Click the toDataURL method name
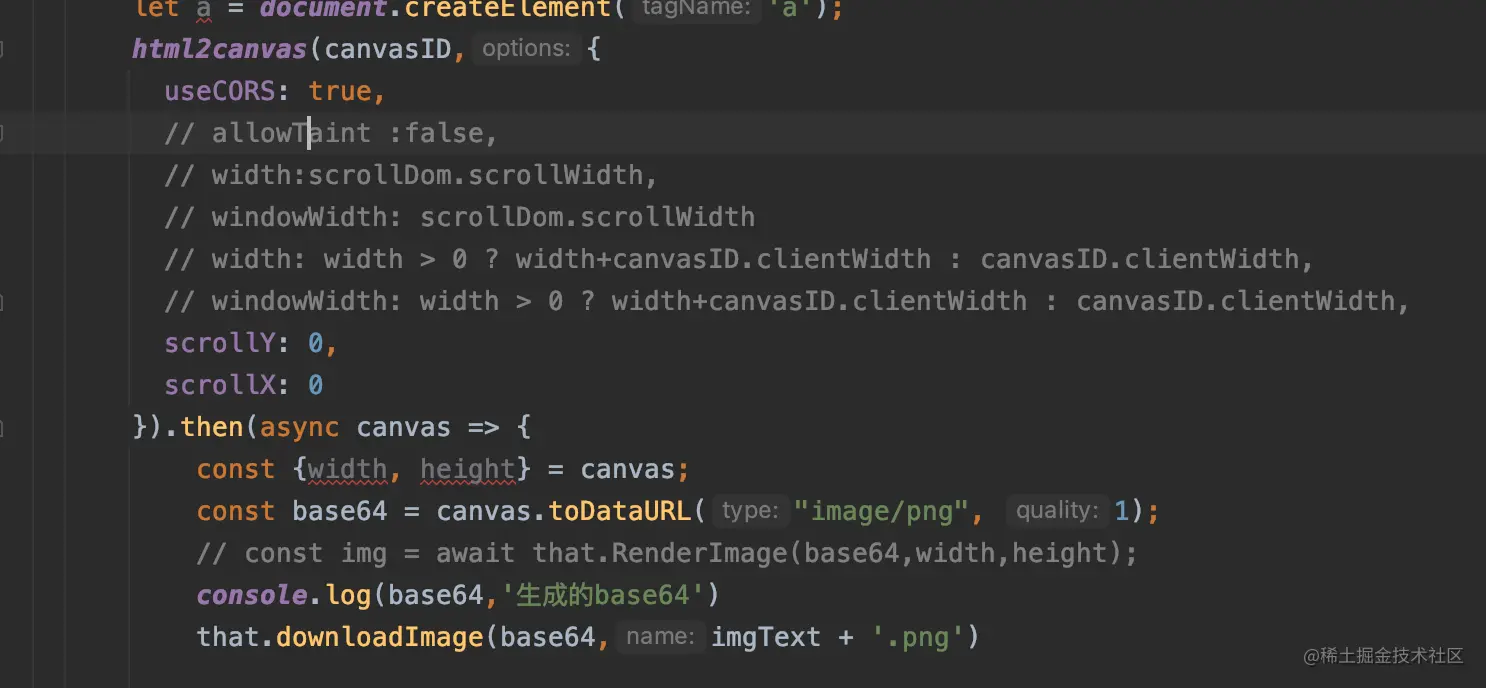The image size is (1486, 688). [x=620, y=511]
